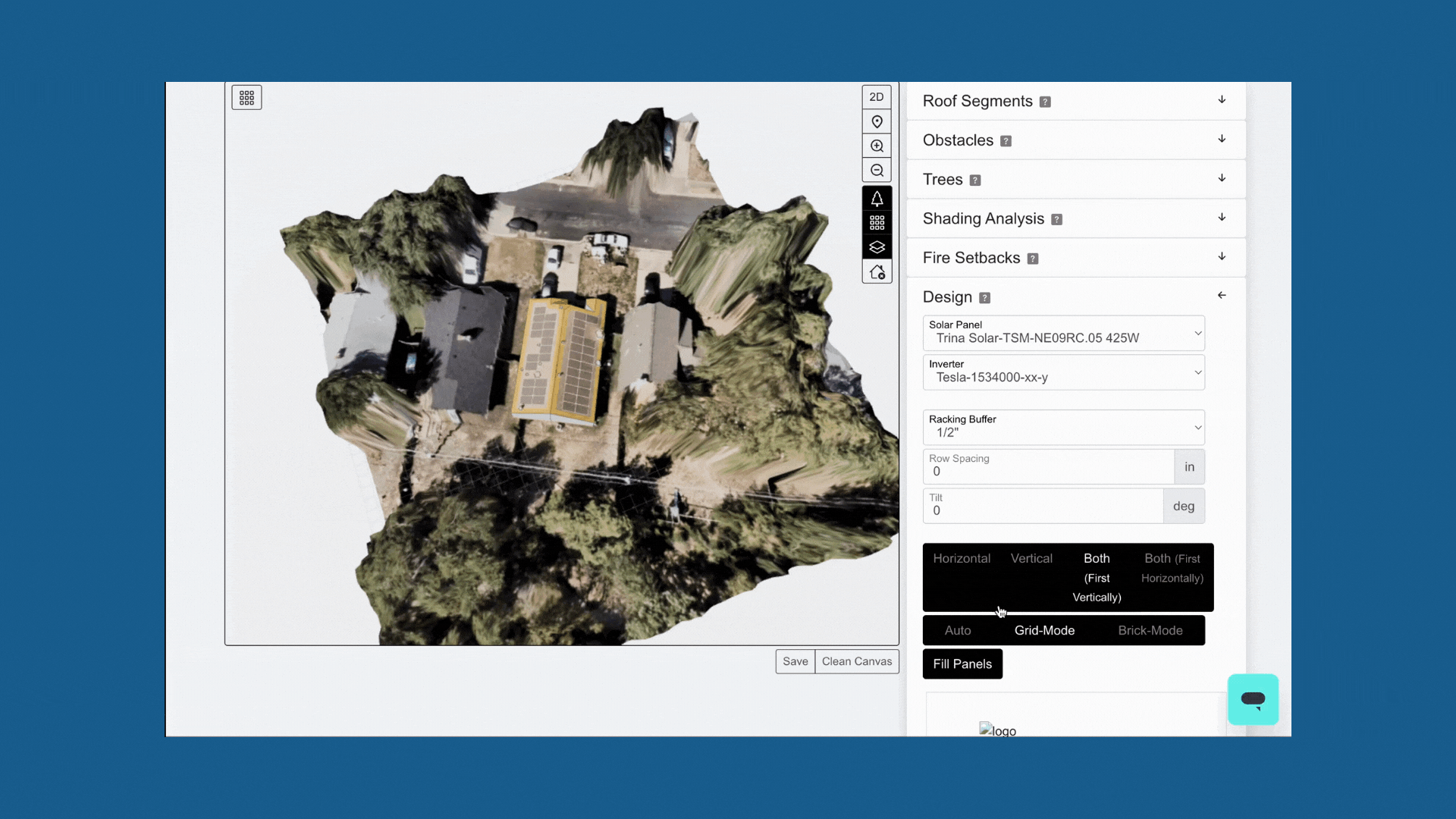Screen dimensions: 1456x819
Task: Switch to Auto layout mode
Action: pos(958,630)
